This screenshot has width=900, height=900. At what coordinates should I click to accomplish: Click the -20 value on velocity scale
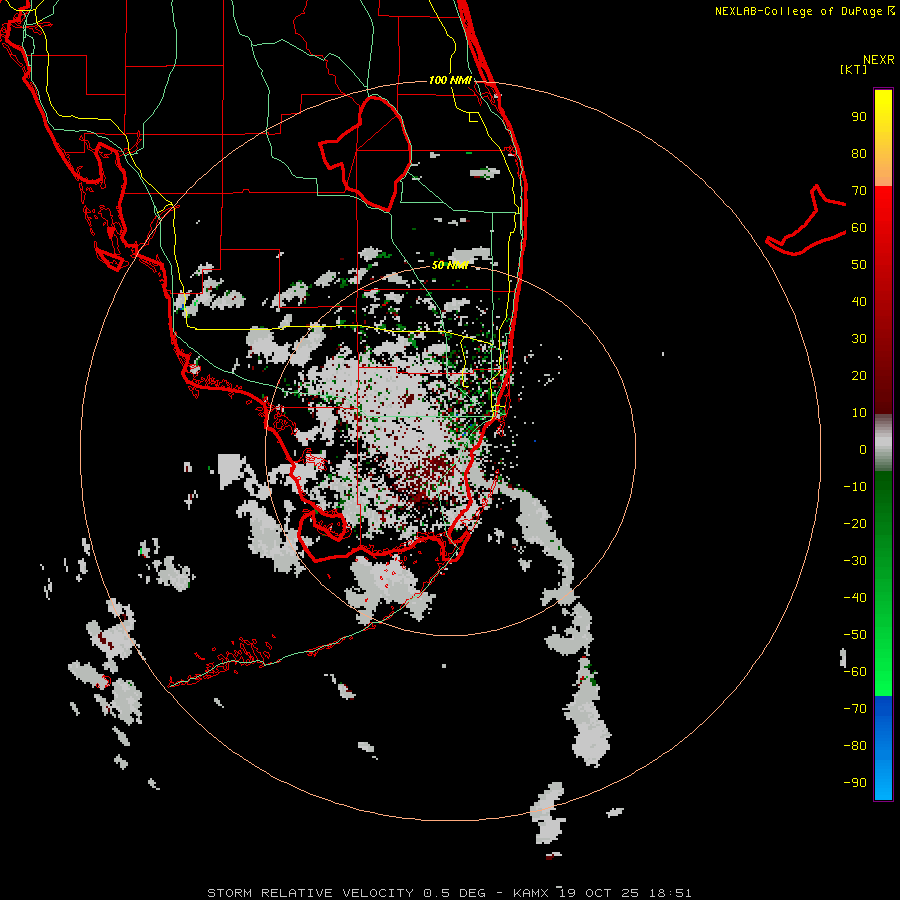[855, 523]
